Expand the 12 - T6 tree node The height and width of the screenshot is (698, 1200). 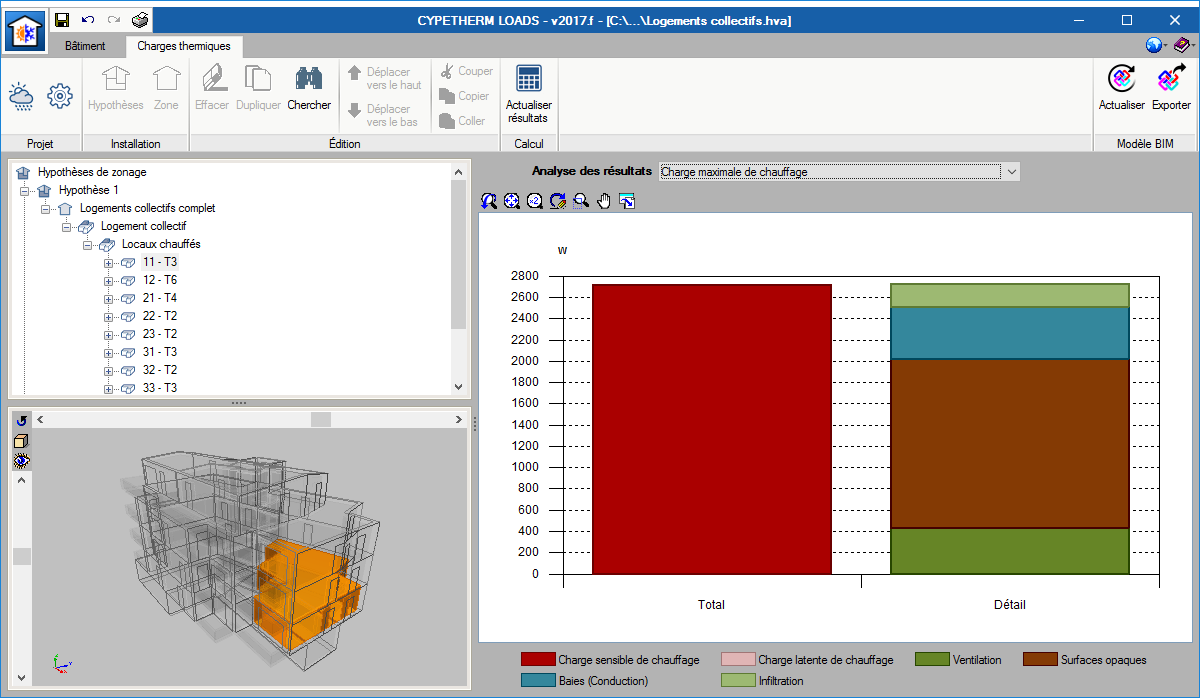pyautogui.click(x=109, y=280)
